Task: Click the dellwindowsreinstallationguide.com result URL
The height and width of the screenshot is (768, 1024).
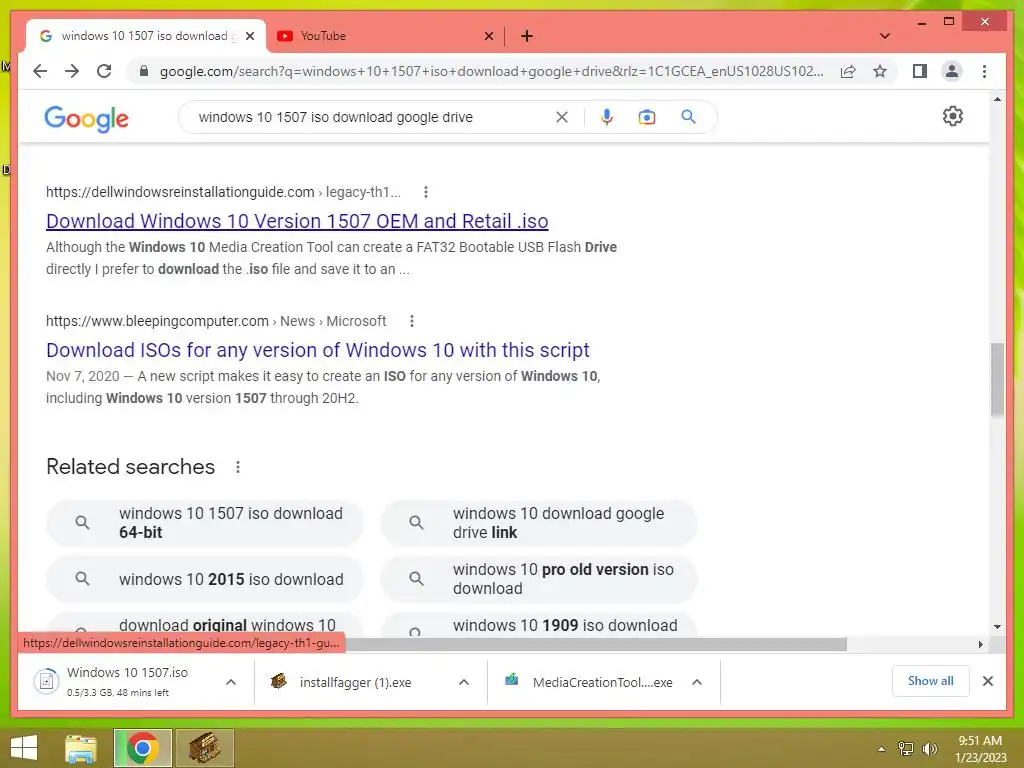Action: [223, 192]
